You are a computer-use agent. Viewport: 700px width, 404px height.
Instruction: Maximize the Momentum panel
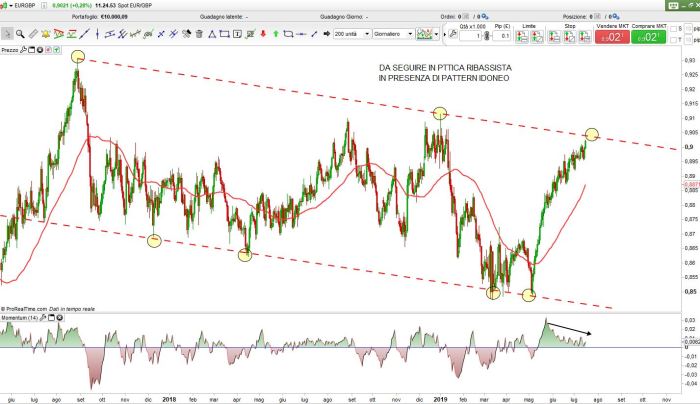(51, 318)
